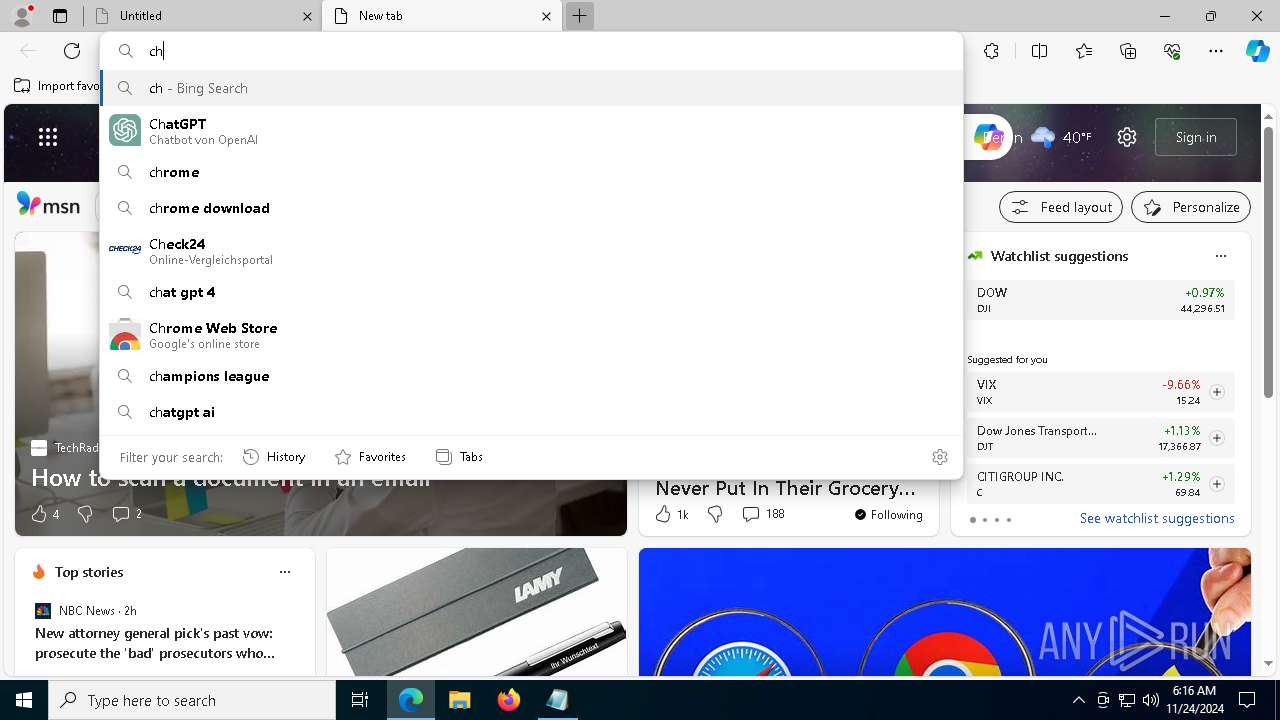The image size is (1280, 720).
Task: Filter search by Tabs
Action: pyautogui.click(x=459, y=457)
